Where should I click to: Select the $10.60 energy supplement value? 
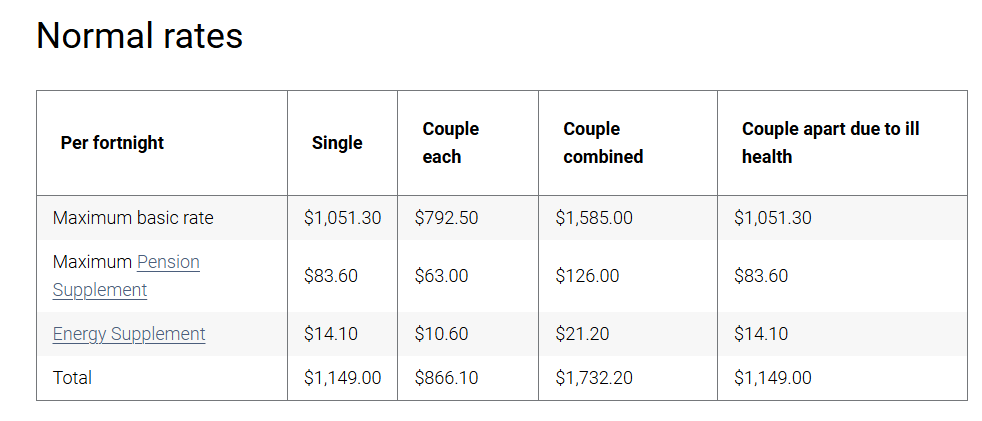coord(441,334)
